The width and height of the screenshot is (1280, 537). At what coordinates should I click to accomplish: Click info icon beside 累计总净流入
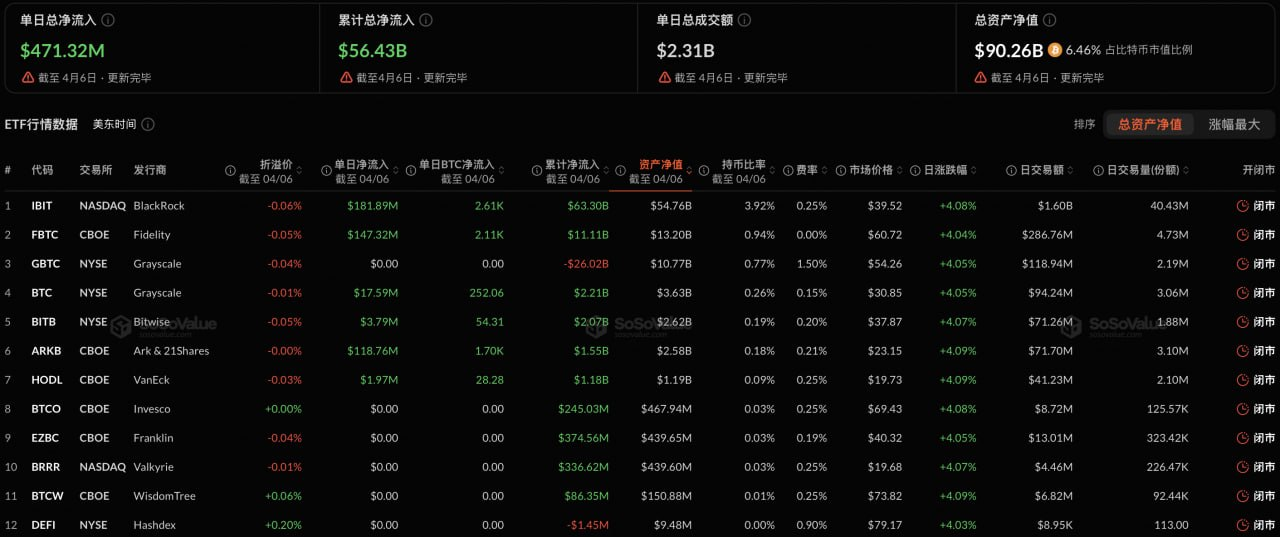click(426, 20)
